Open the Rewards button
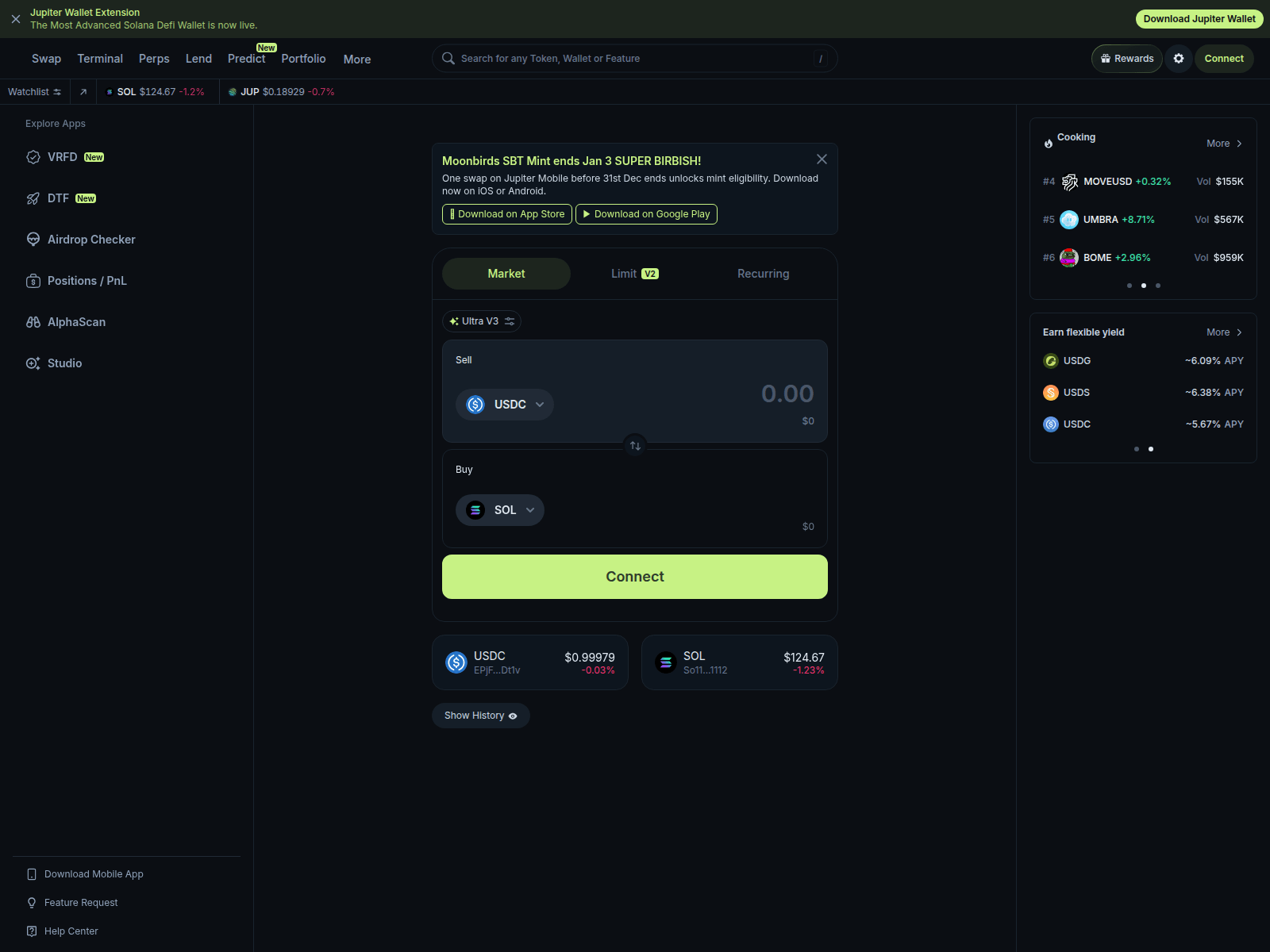The image size is (1270, 952). (x=1127, y=59)
